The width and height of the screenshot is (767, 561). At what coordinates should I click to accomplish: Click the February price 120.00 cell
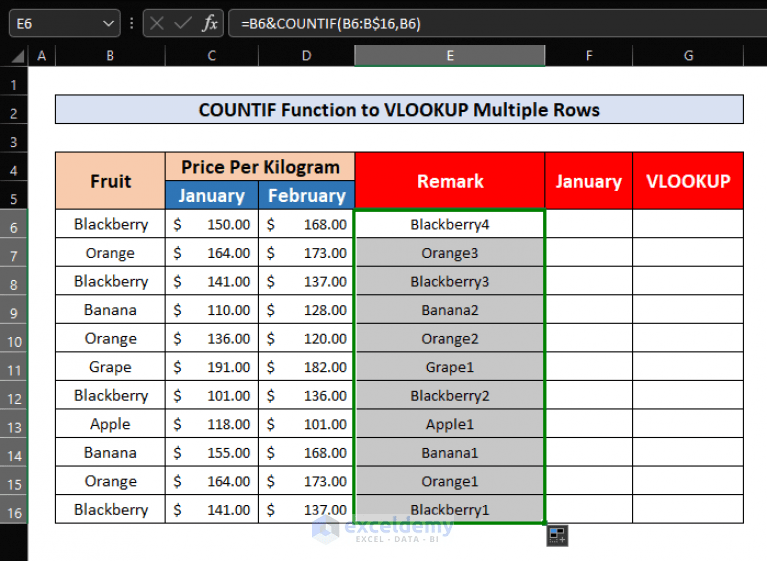point(306,338)
